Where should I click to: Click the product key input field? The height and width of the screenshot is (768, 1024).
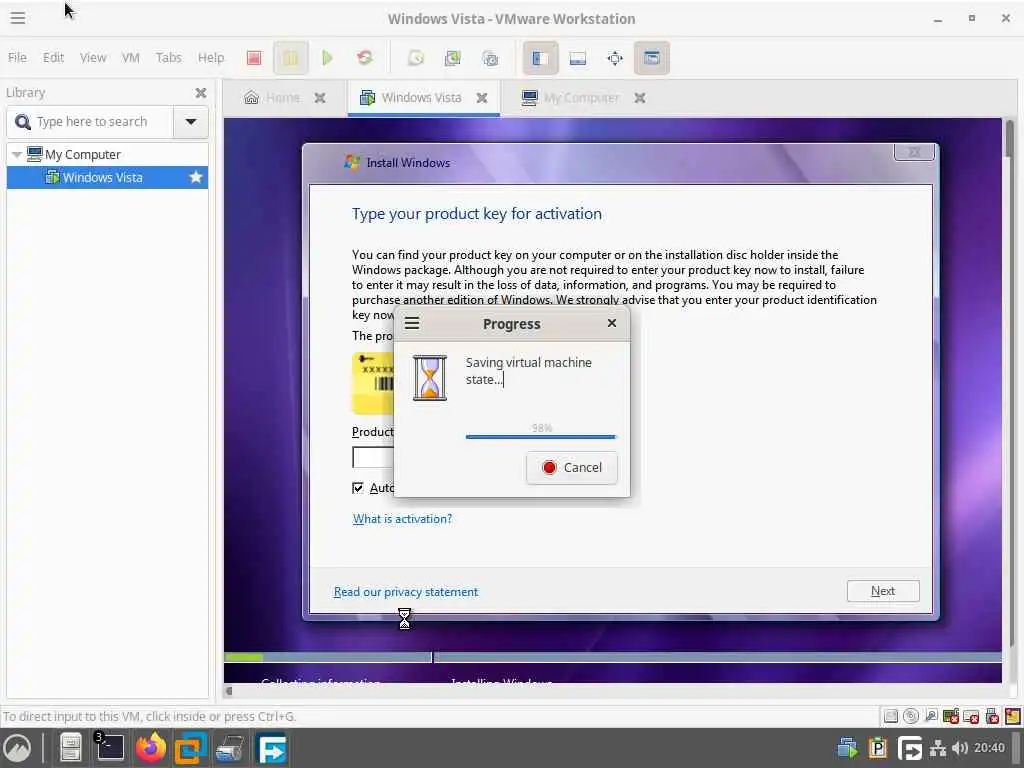[x=373, y=457]
